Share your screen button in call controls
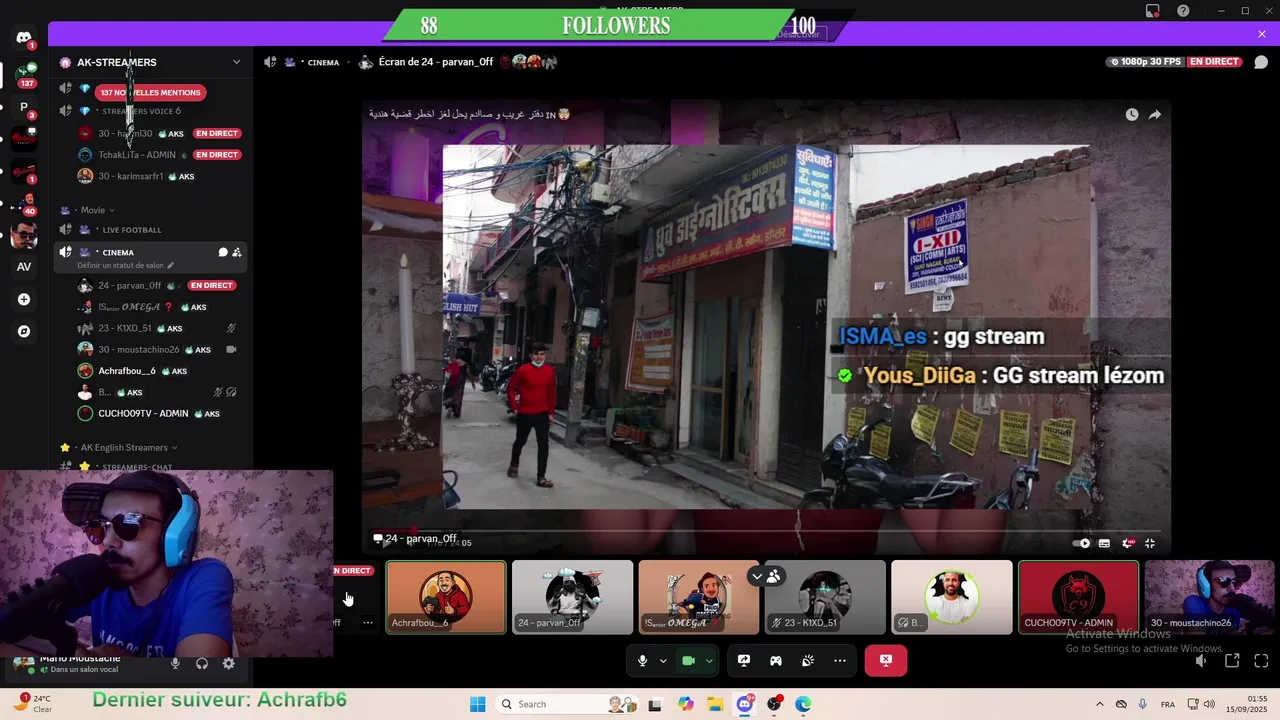This screenshot has width=1280, height=720. coord(744,661)
